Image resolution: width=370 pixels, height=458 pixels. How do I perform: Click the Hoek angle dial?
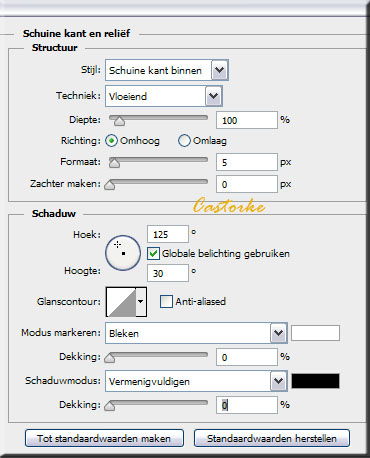[x=123, y=253]
